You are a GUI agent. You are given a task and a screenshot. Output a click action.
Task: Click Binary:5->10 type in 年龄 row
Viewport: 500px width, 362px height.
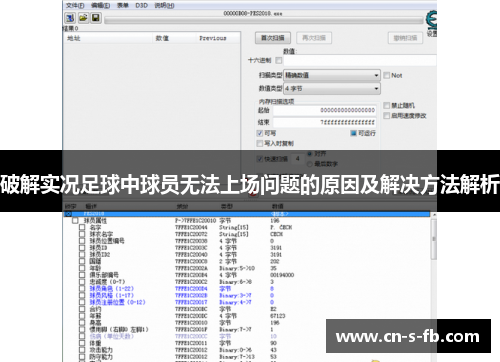pyautogui.click(x=237, y=268)
